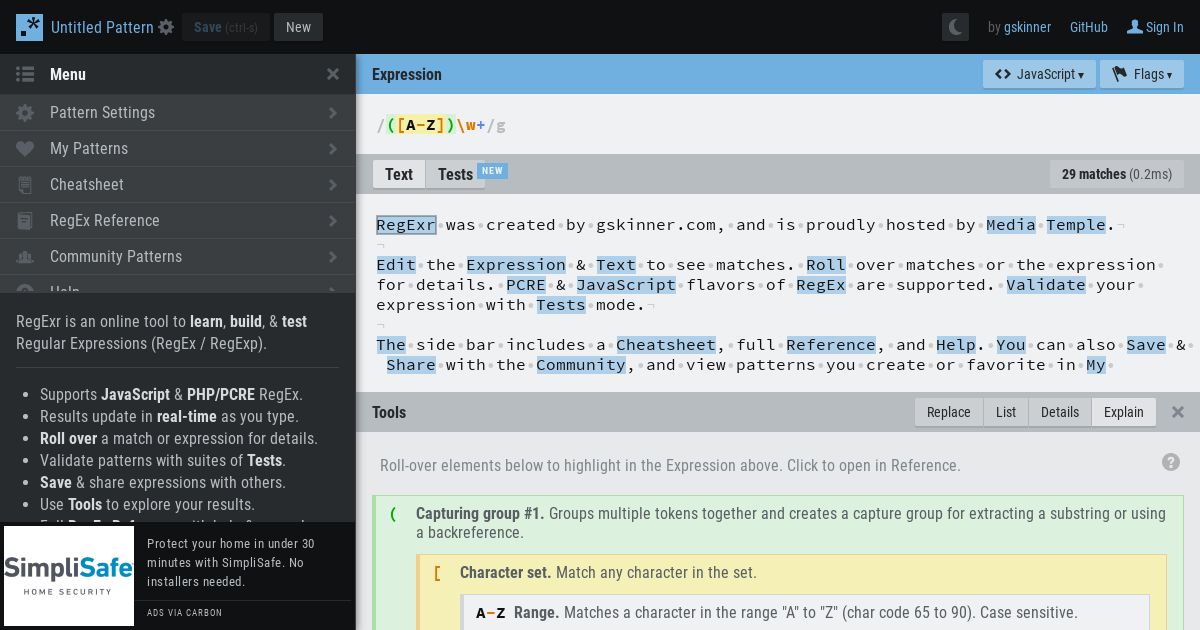Image resolution: width=1200 pixels, height=630 pixels.
Task: Expand Community Patterns chevron
Action: click(x=333, y=257)
